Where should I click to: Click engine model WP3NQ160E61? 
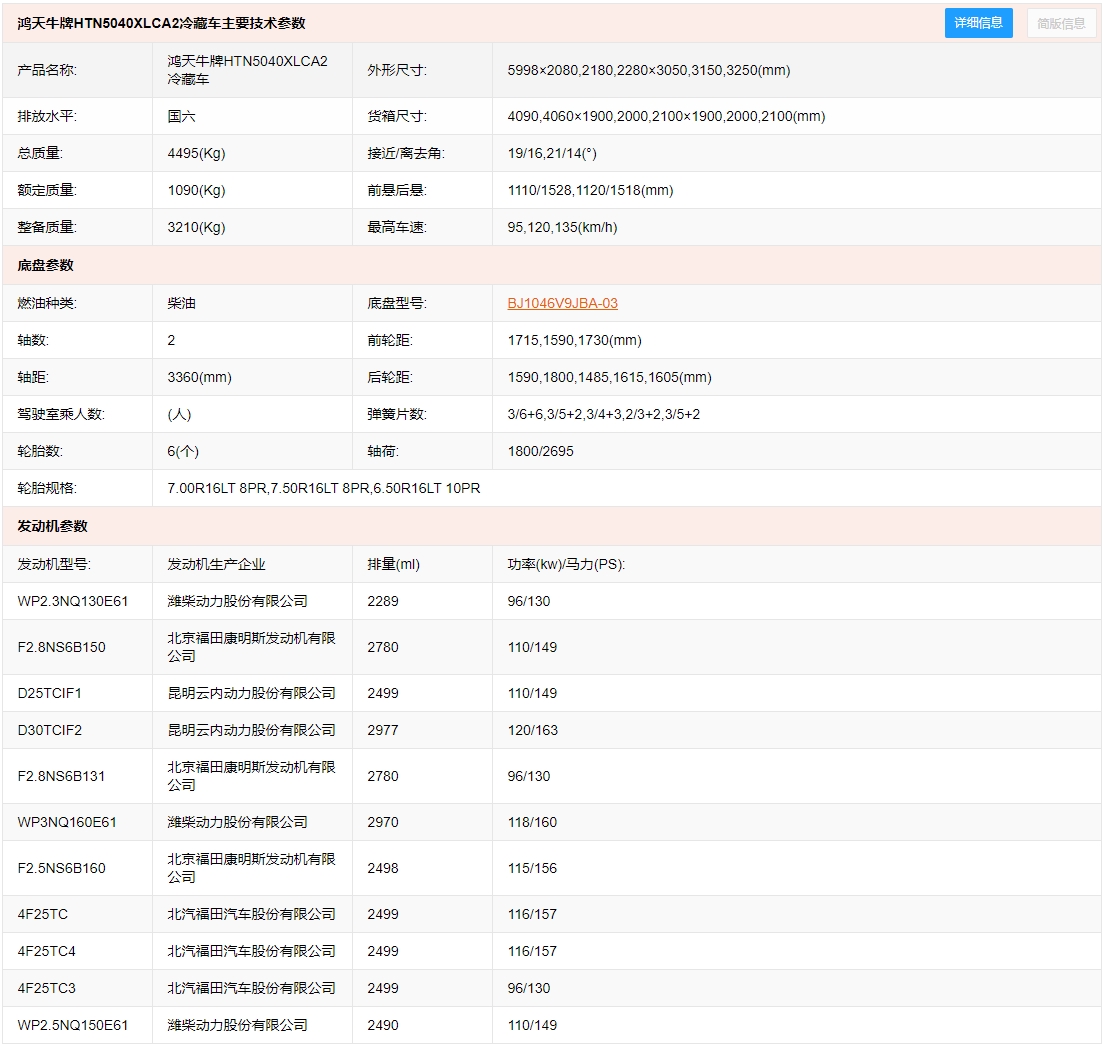tap(67, 822)
